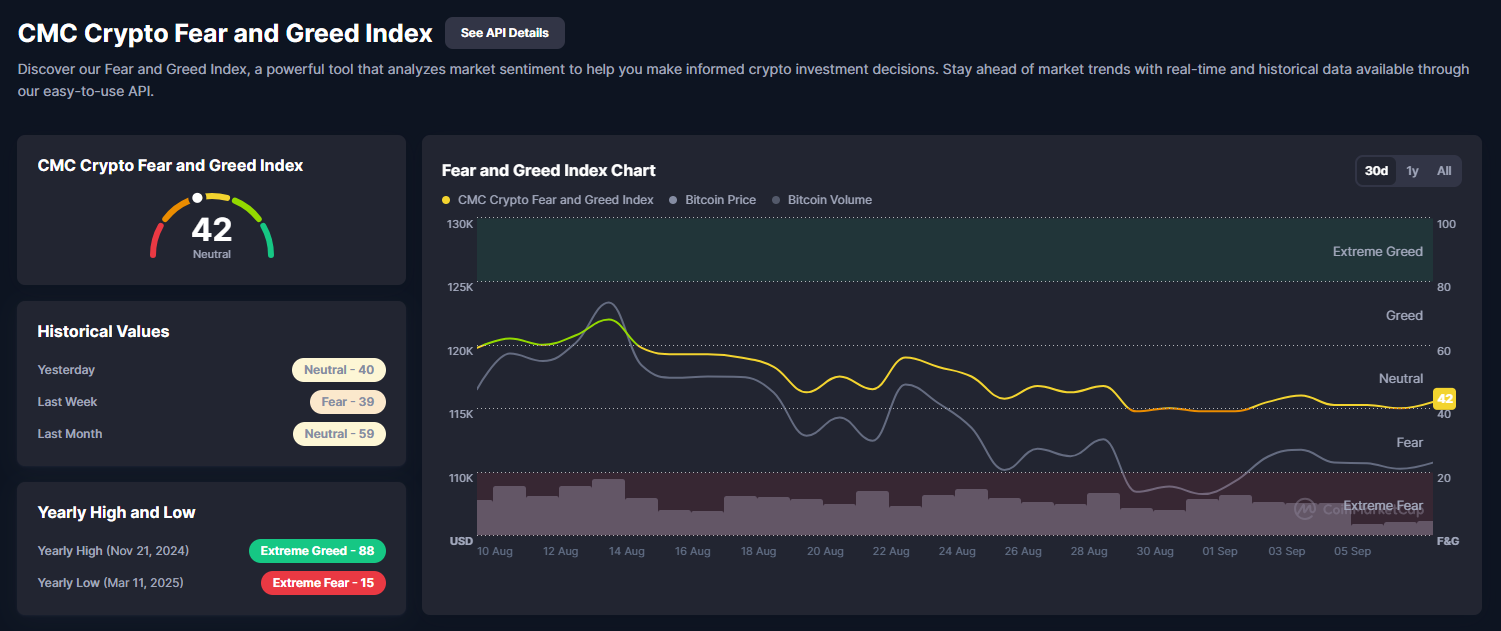Click the Extreme Fear - 15 badge

tap(323, 583)
